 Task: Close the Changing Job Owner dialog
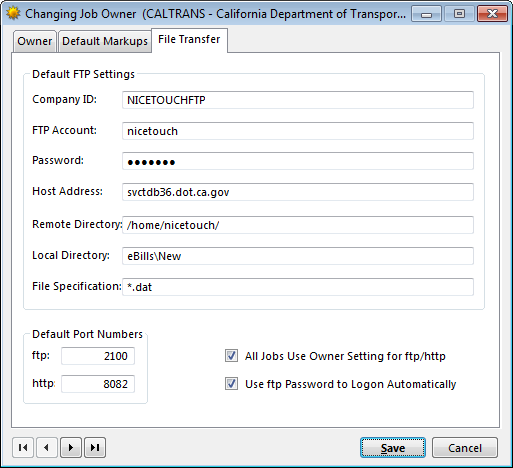492,14
